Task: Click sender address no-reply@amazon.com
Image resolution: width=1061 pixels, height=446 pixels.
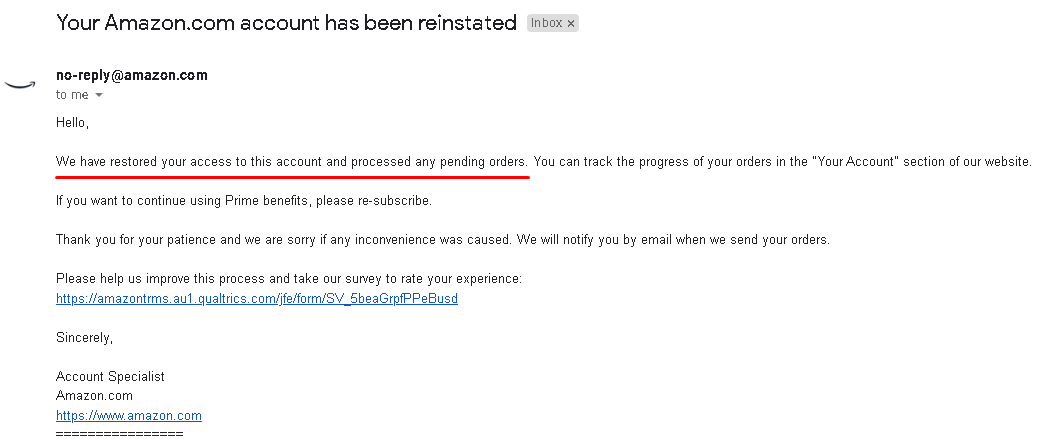Action: click(x=132, y=75)
